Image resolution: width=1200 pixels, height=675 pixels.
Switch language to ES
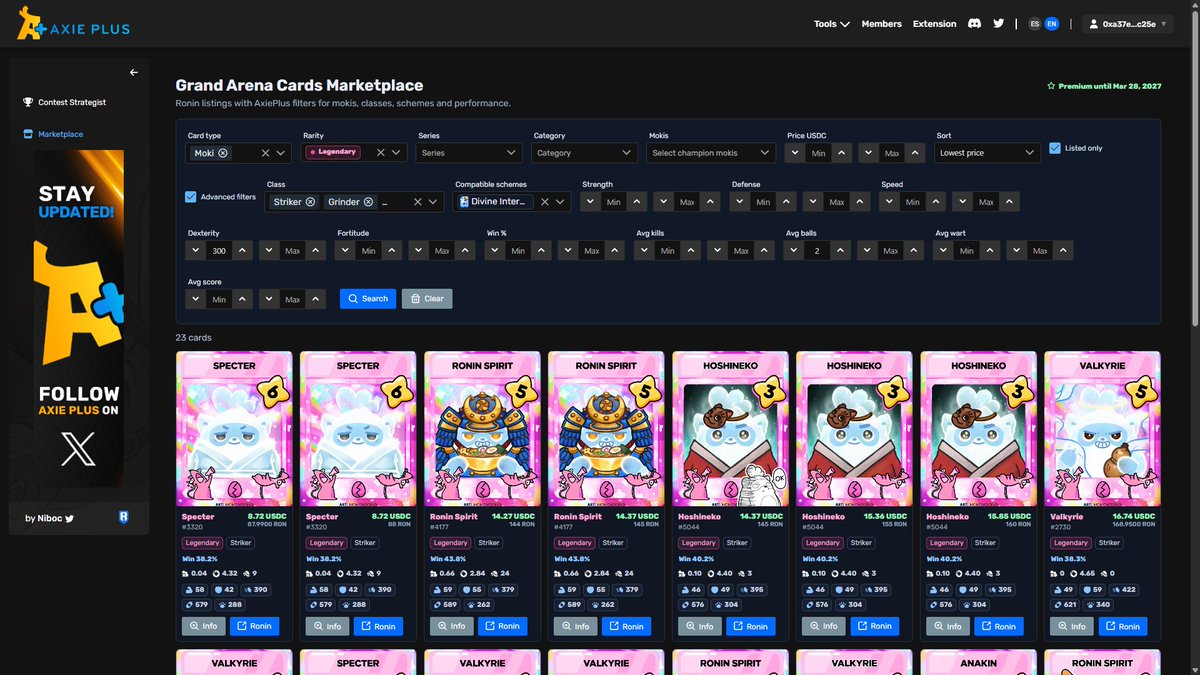click(1036, 24)
